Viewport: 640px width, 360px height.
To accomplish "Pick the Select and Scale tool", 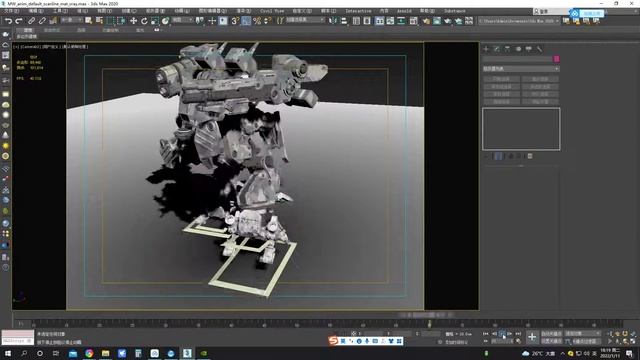I will [x=155, y=21].
